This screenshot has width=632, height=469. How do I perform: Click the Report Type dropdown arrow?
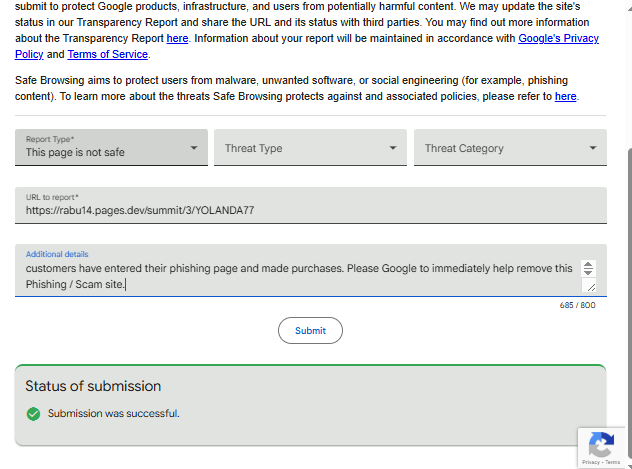tap(194, 148)
